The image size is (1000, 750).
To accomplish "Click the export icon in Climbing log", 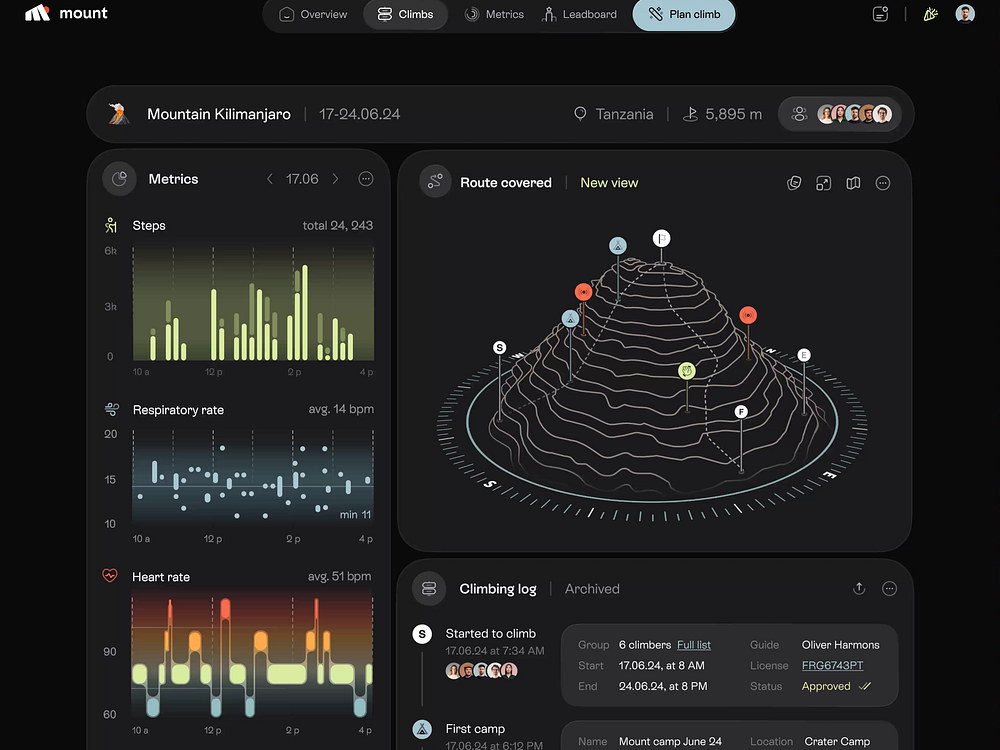I will pyautogui.click(x=859, y=589).
